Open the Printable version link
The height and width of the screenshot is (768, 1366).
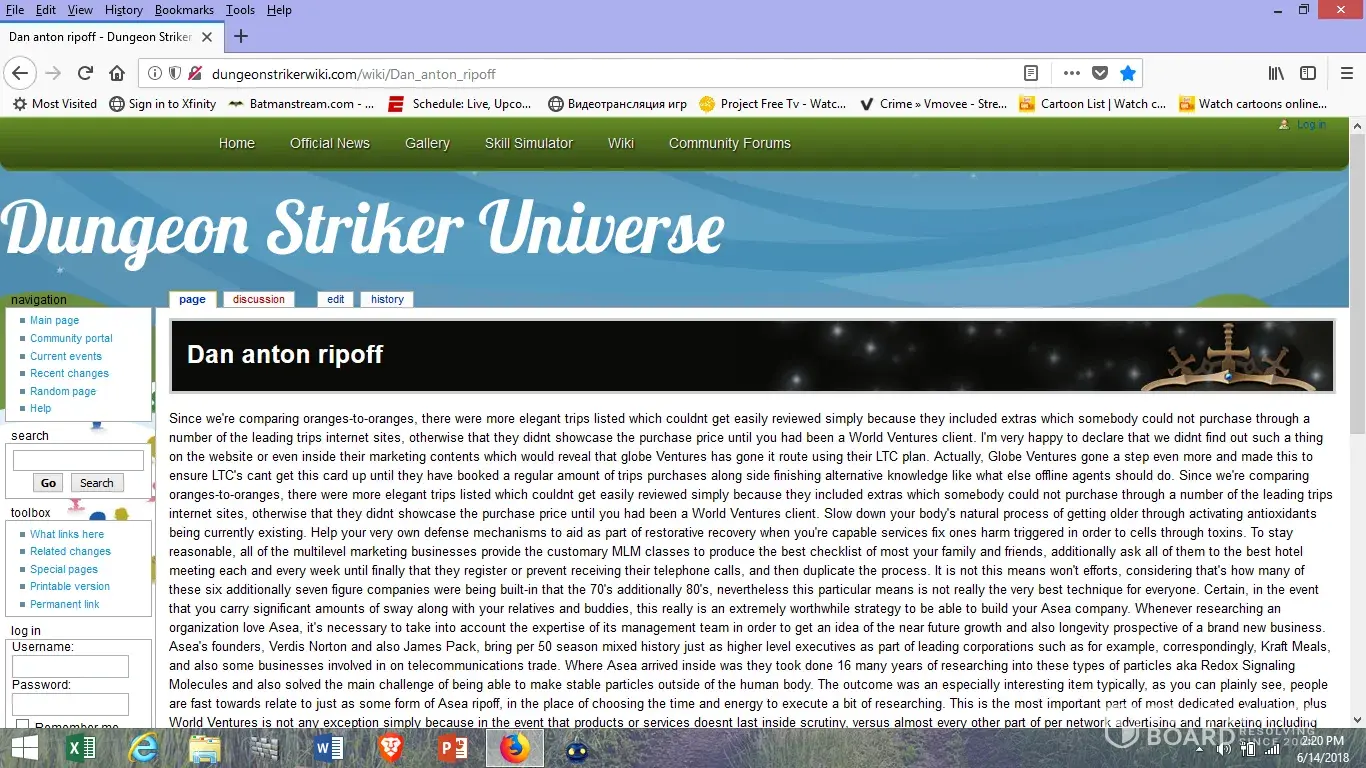(x=70, y=587)
